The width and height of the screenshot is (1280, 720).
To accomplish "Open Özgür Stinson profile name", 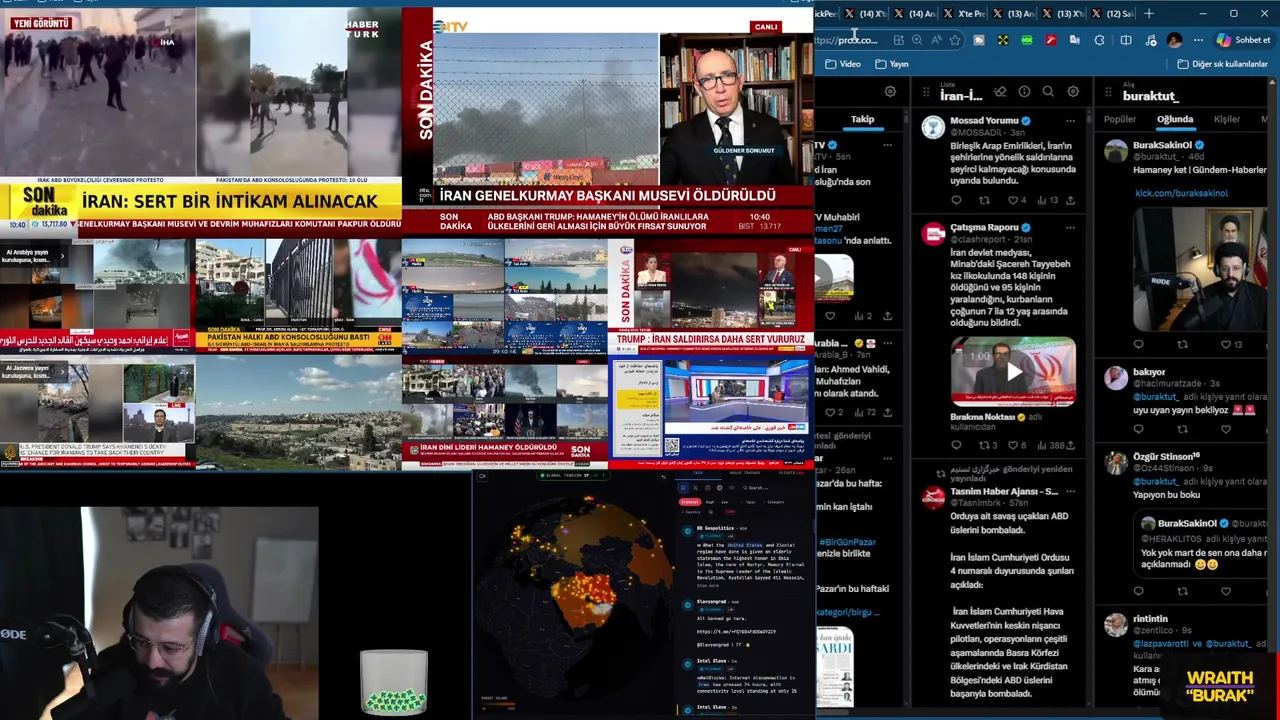I will point(1165,456).
